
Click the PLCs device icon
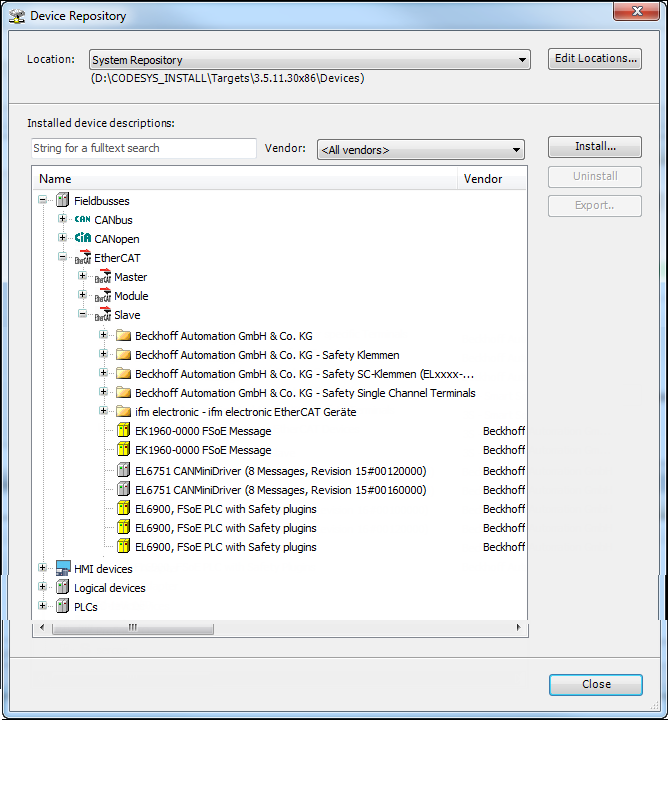click(63, 607)
